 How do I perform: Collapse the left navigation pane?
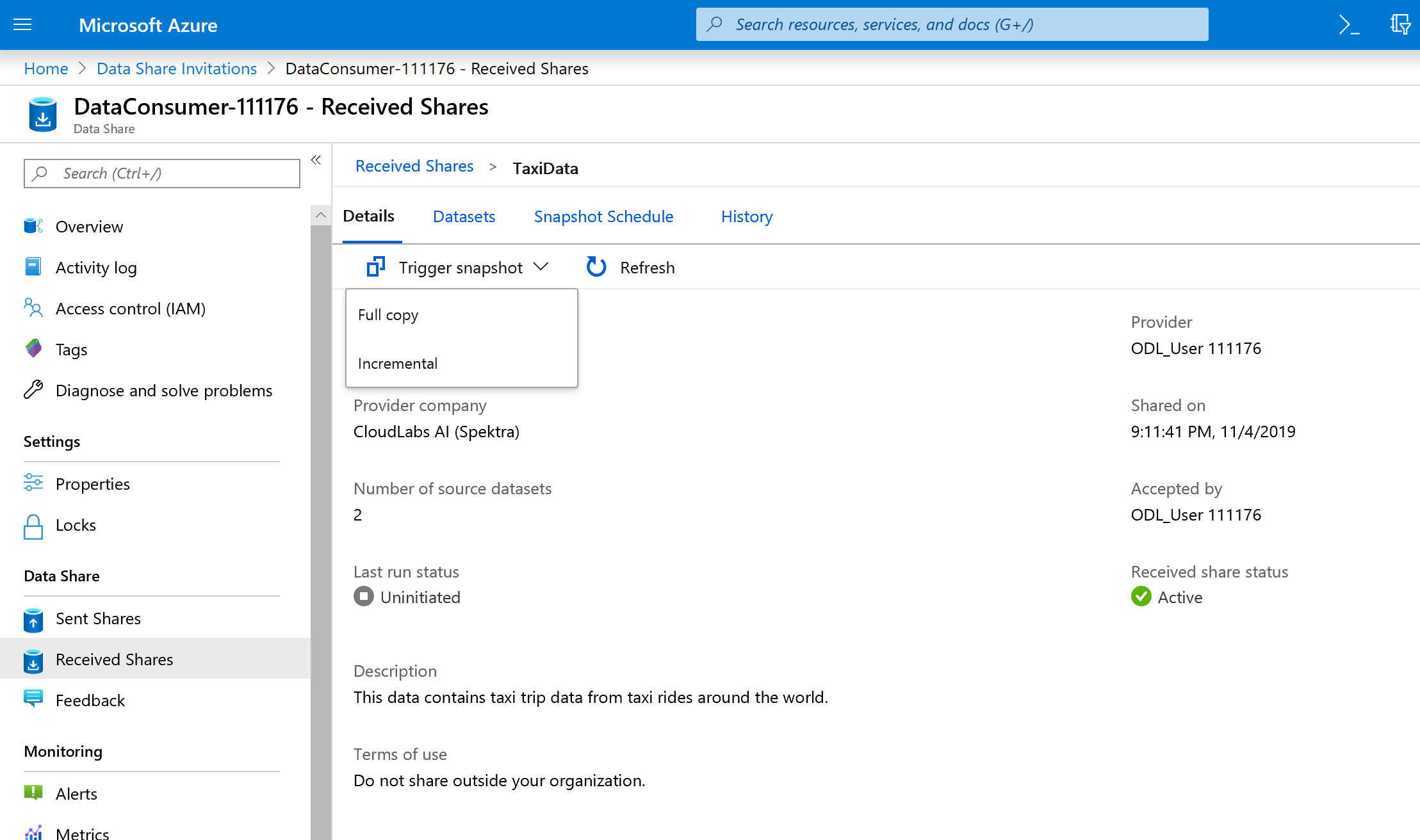(315, 160)
